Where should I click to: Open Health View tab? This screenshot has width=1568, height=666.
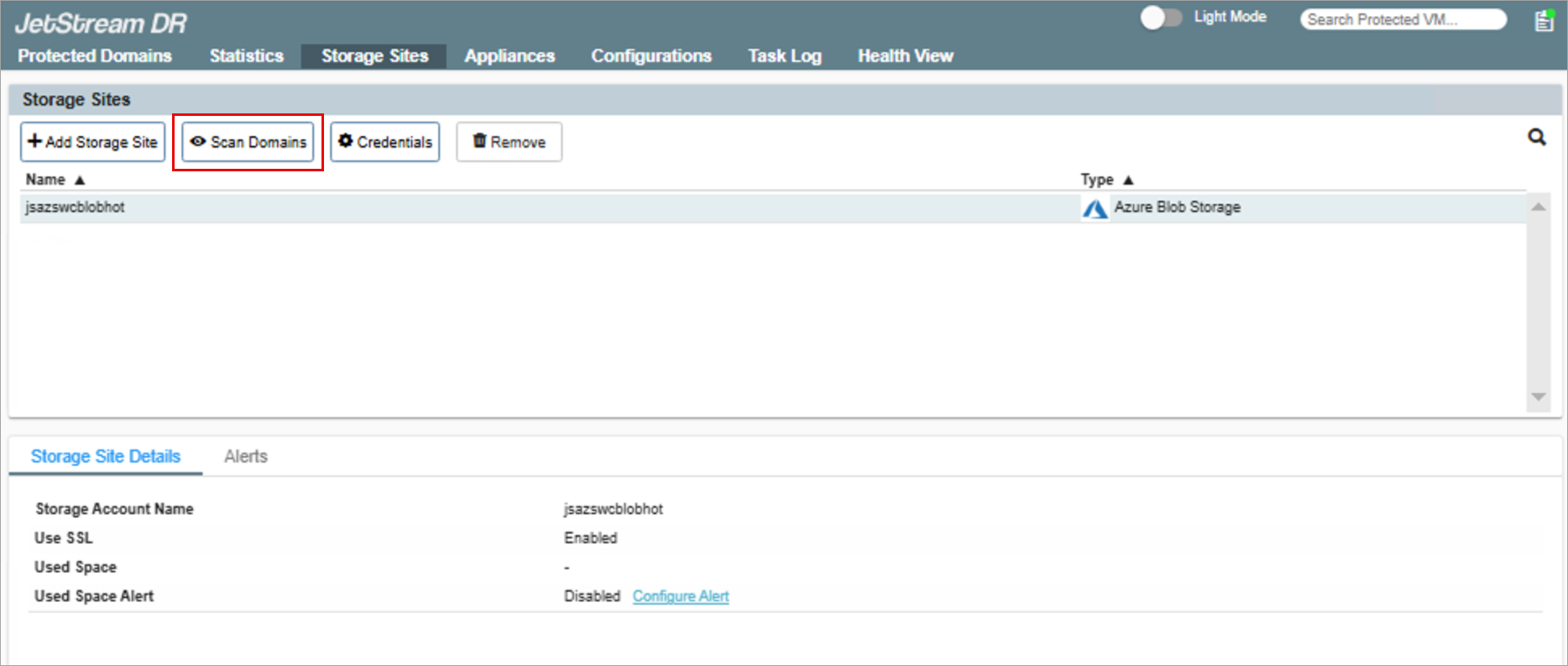(905, 56)
